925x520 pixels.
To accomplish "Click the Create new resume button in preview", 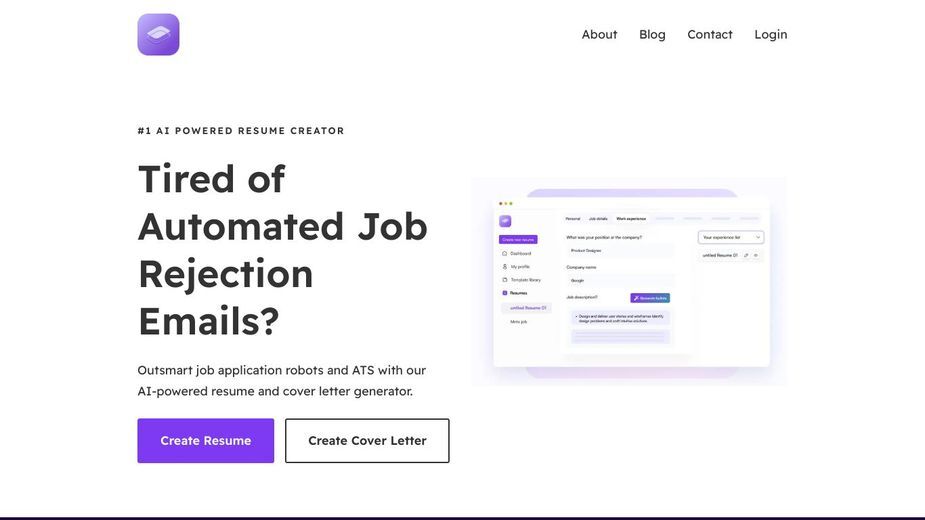I will 518,240.
